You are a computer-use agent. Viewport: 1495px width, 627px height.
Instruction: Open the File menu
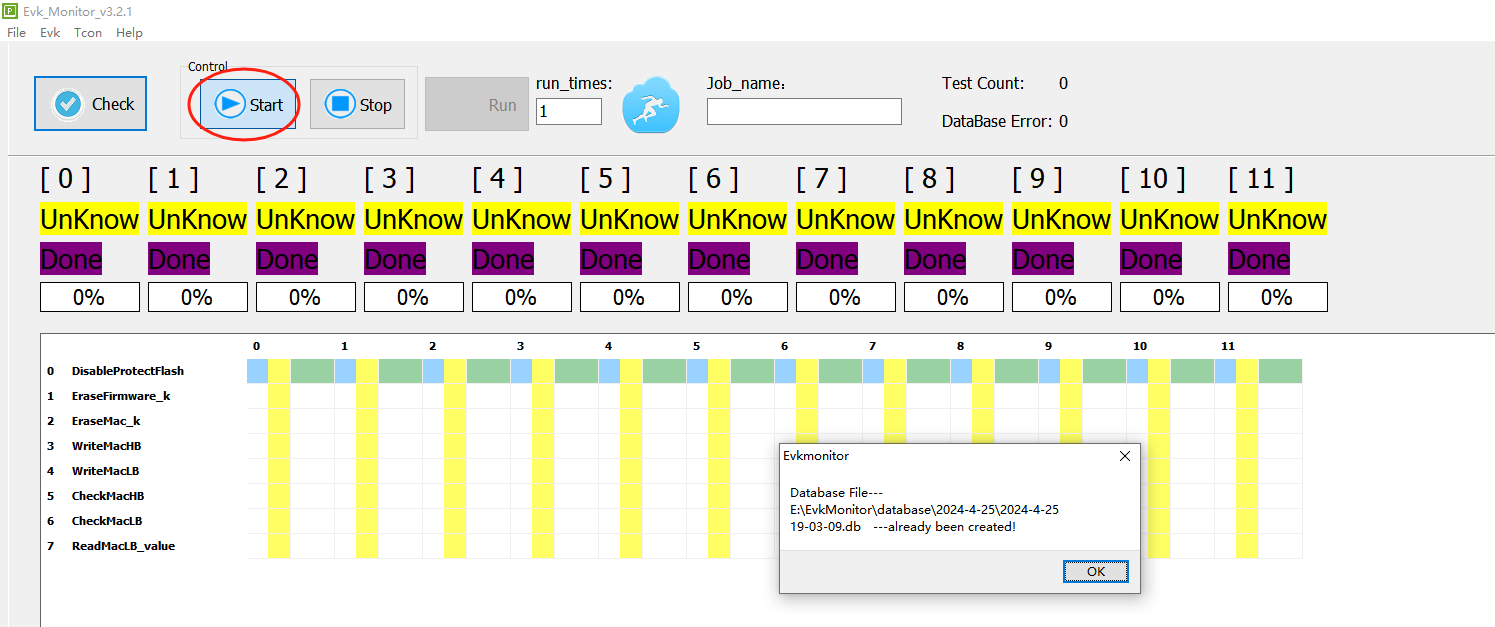point(16,32)
